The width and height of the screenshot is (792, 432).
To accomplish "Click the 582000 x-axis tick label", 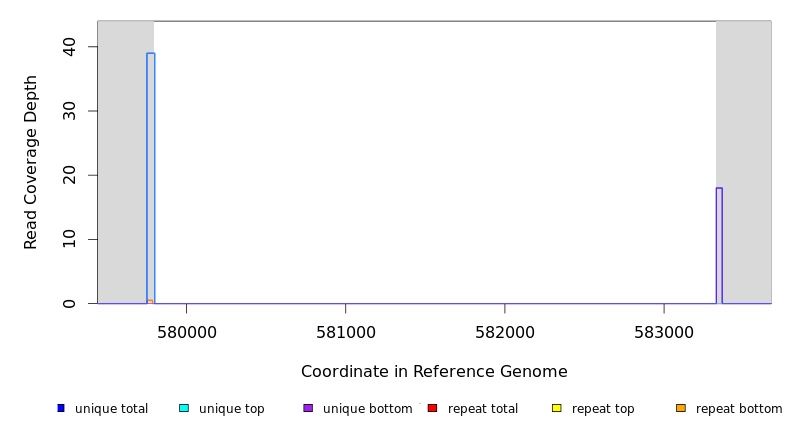I will (x=504, y=332).
